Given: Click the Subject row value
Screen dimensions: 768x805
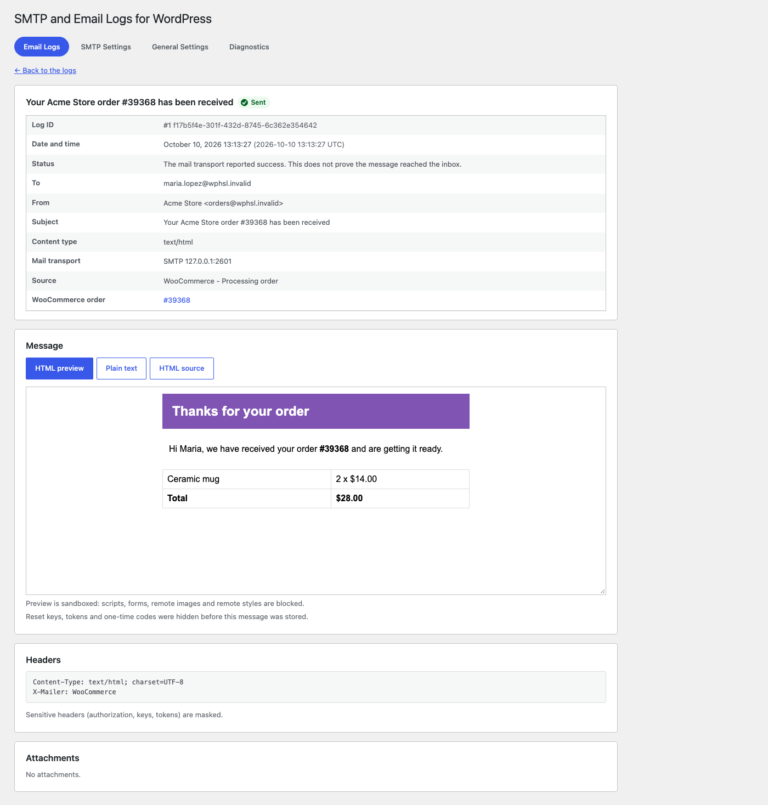Looking at the screenshot, I should [x=246, y=222].
